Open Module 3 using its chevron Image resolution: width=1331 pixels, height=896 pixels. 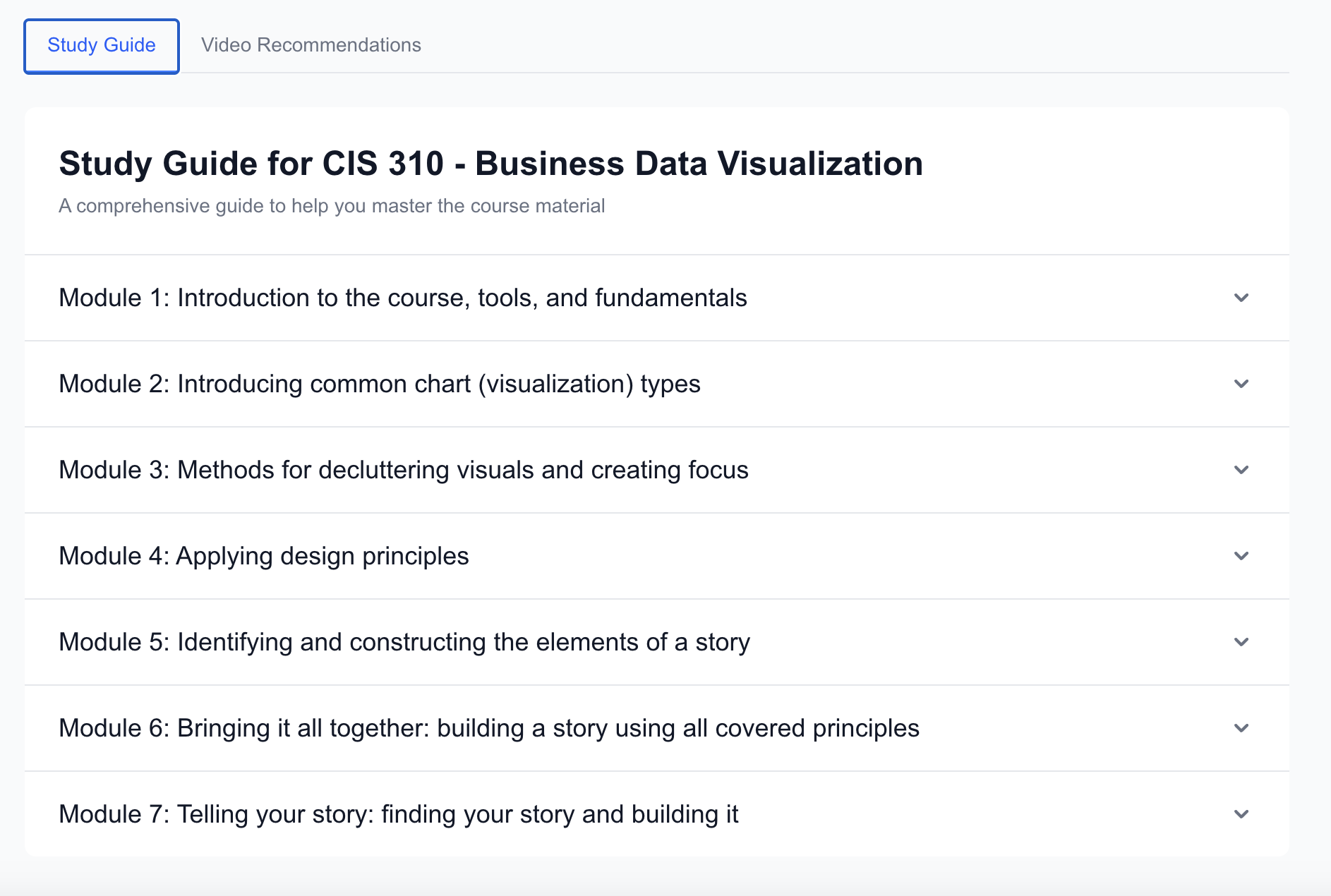[1241, 470]
